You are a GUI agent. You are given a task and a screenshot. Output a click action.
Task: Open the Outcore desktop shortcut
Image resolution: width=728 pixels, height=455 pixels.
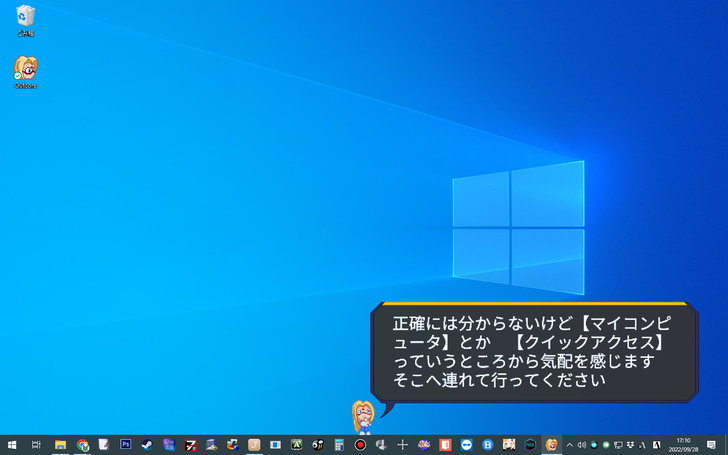[26, 72]
